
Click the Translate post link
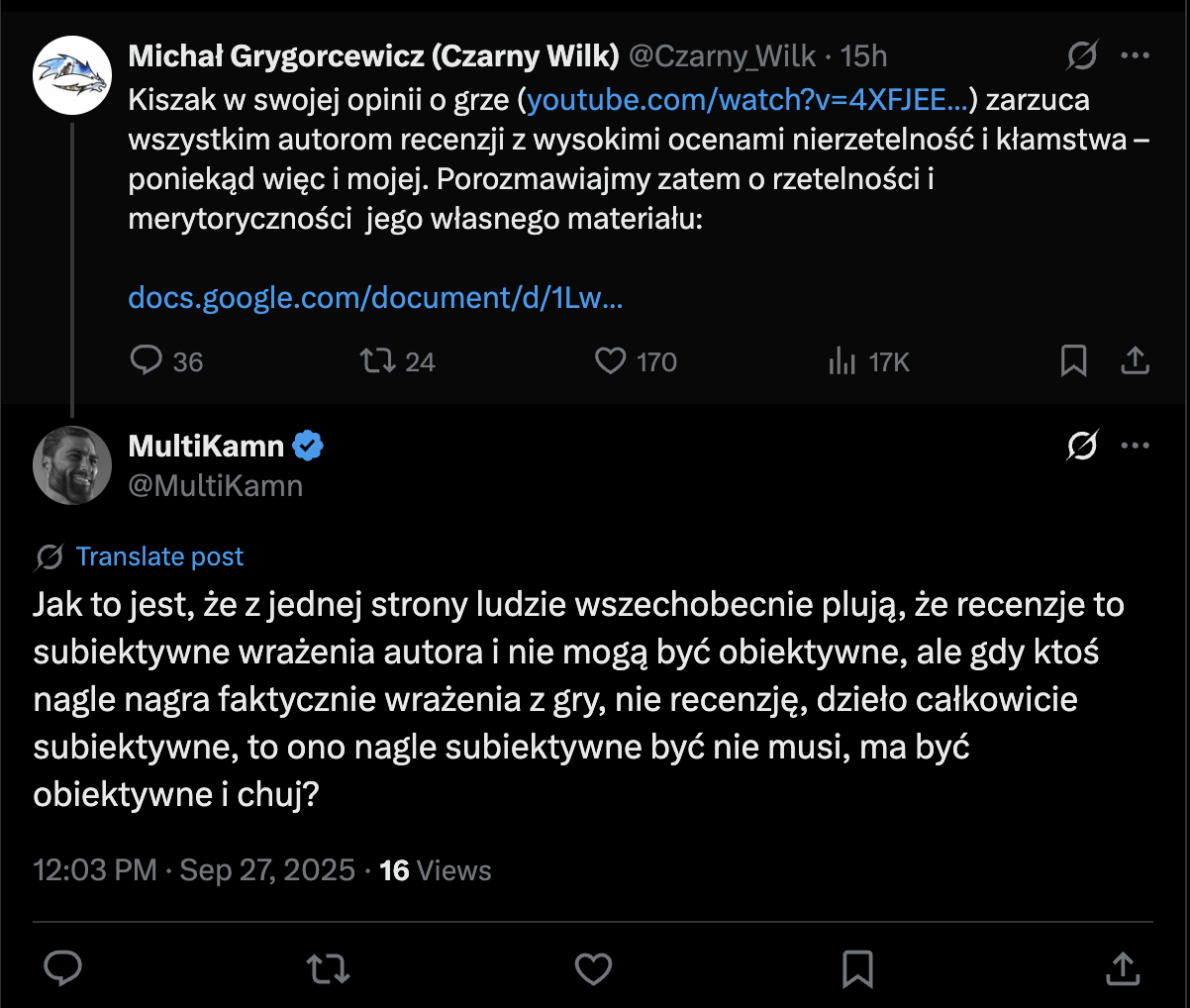(159, 556)
